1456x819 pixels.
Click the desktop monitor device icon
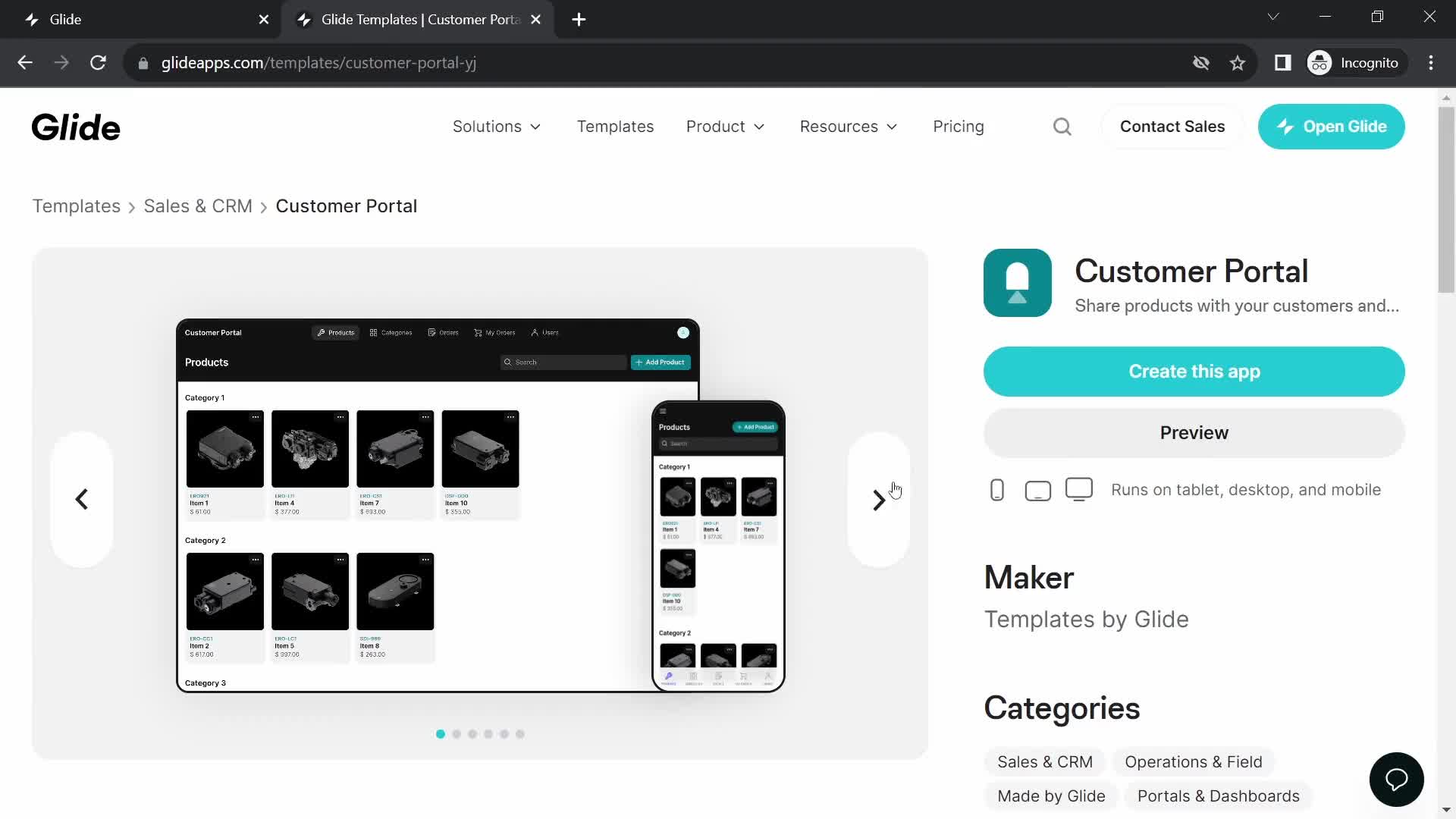(x=1079, y=490)
